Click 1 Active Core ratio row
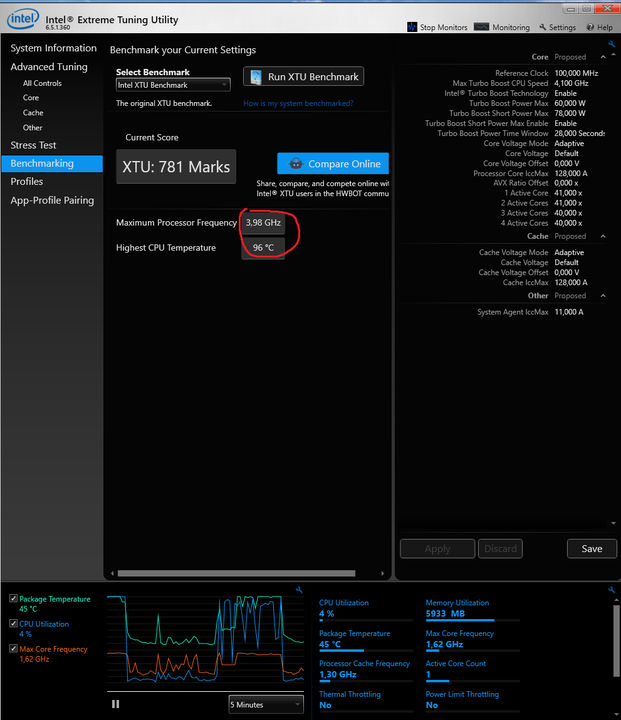 click(x=543, y=193)
